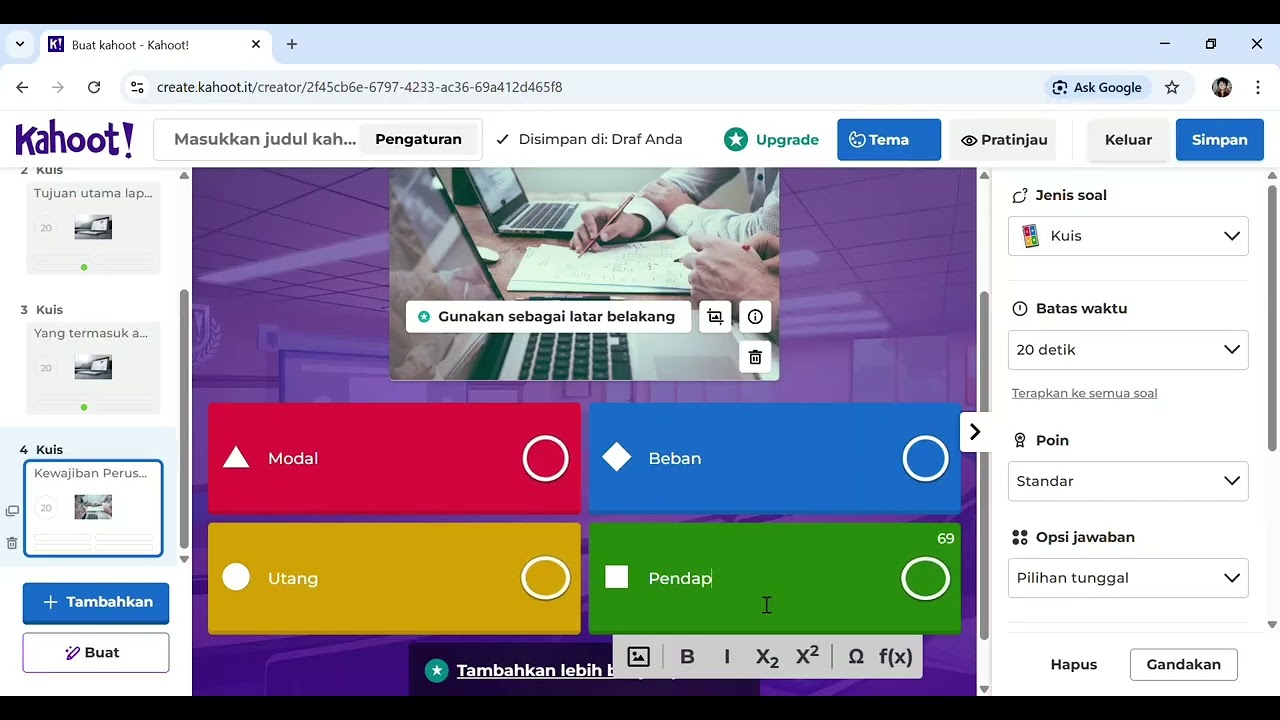Click Ask Google button

[1097, 87]
